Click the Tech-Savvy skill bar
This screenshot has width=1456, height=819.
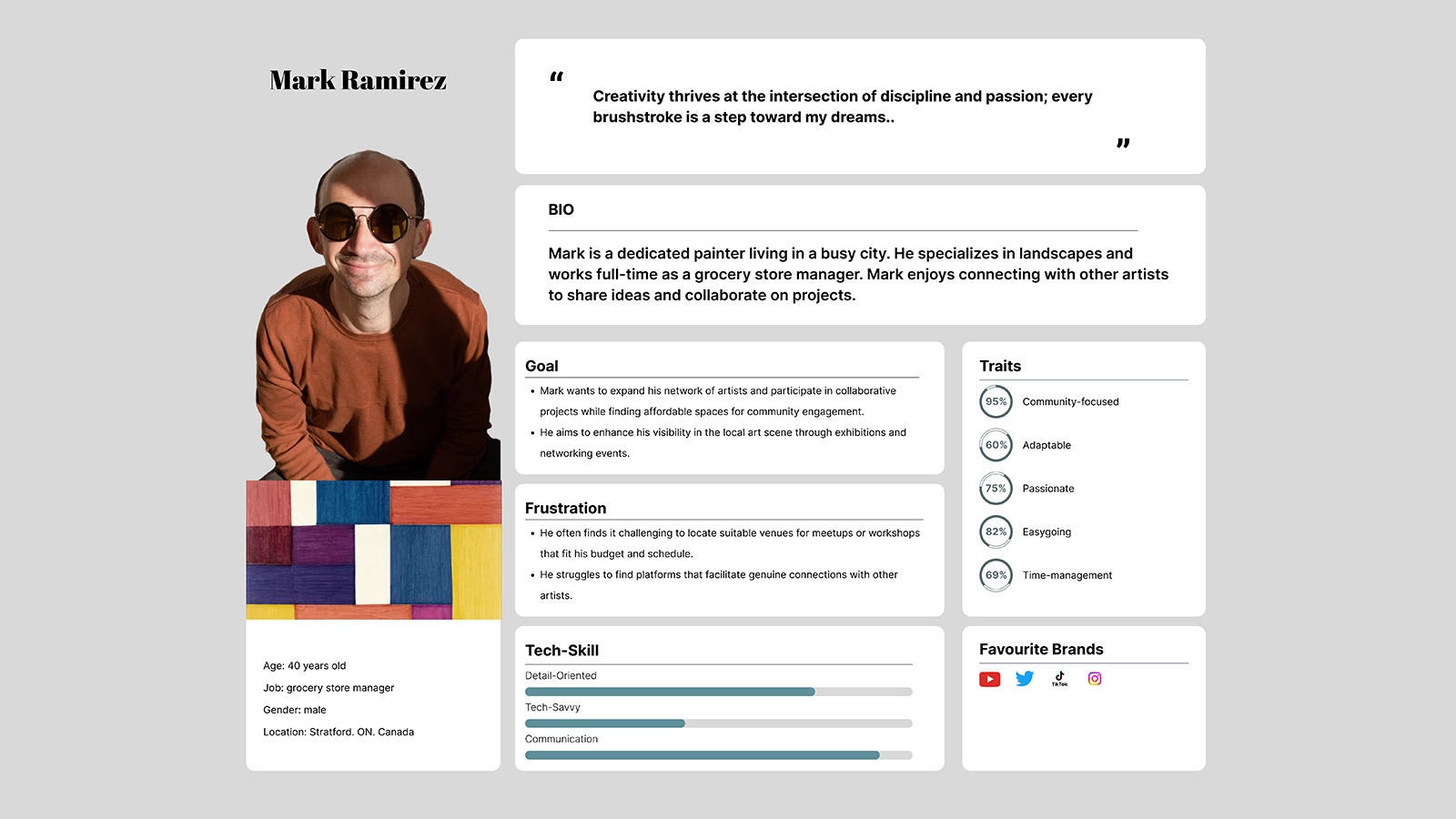718,723
